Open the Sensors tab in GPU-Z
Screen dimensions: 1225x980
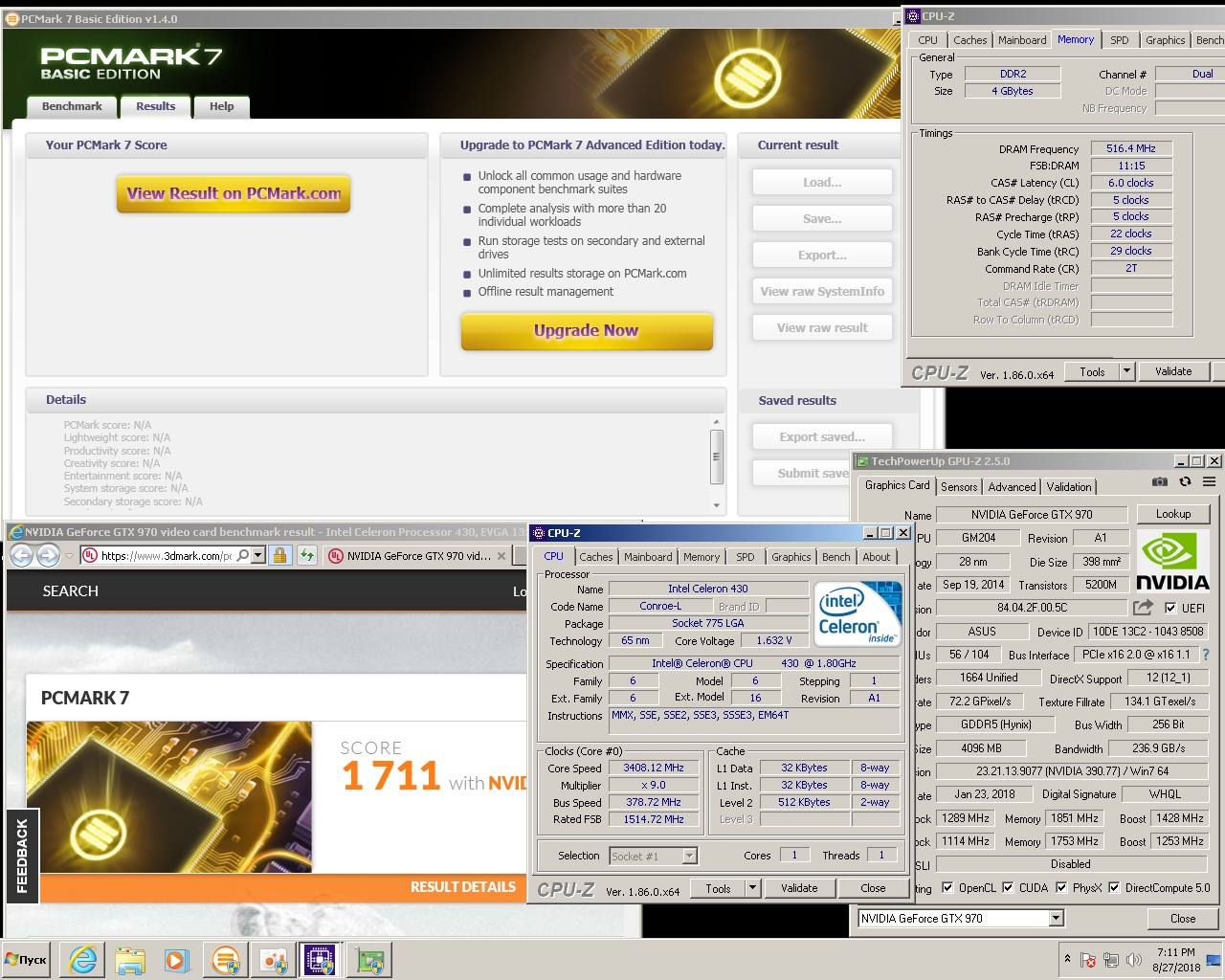coord(959,487)
